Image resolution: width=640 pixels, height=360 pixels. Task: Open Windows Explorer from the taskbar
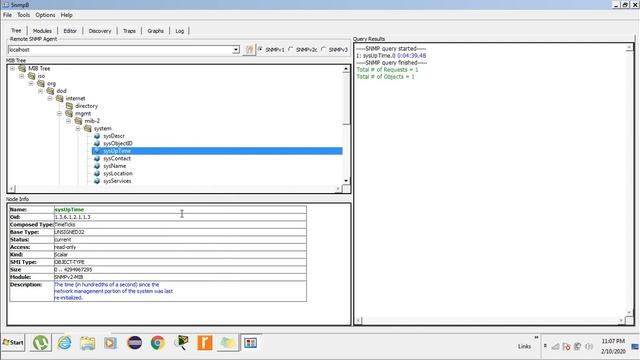click(x=87, y=343)
